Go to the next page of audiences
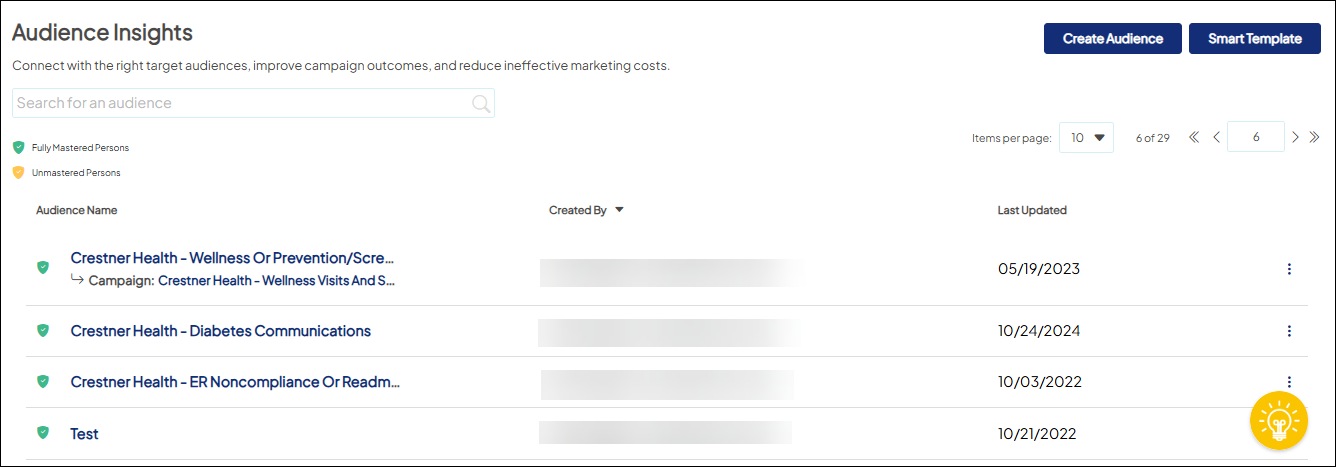 point(1295,137)
